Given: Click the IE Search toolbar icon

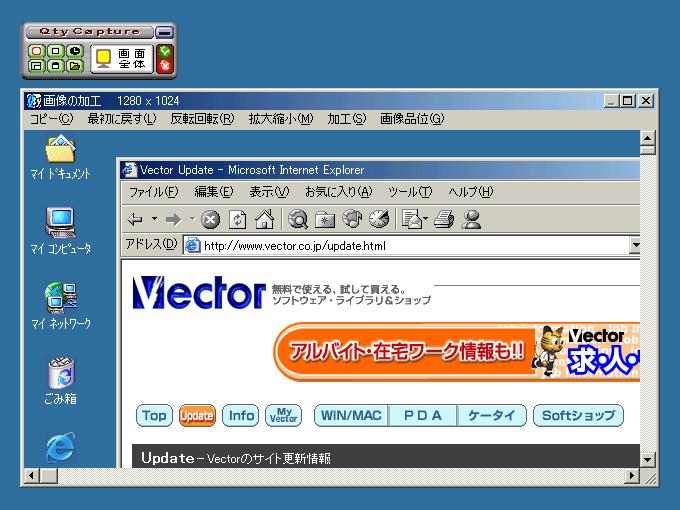Looking at the screenshot, I should point(298,219).
